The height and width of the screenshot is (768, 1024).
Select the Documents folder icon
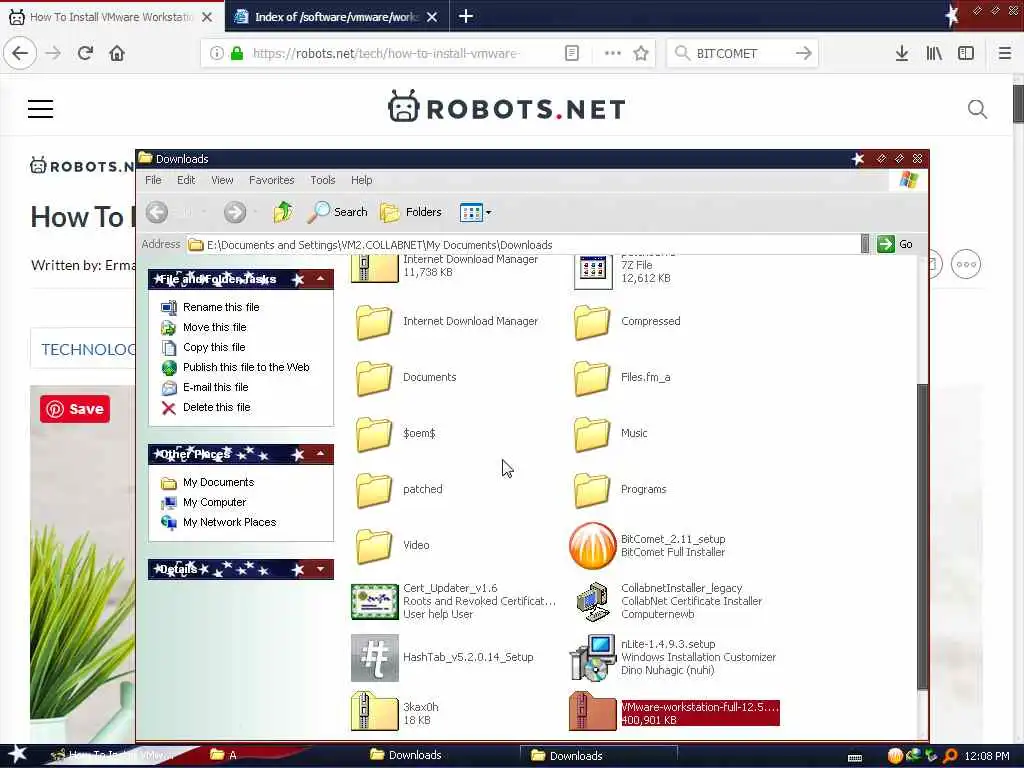(374, 378)
